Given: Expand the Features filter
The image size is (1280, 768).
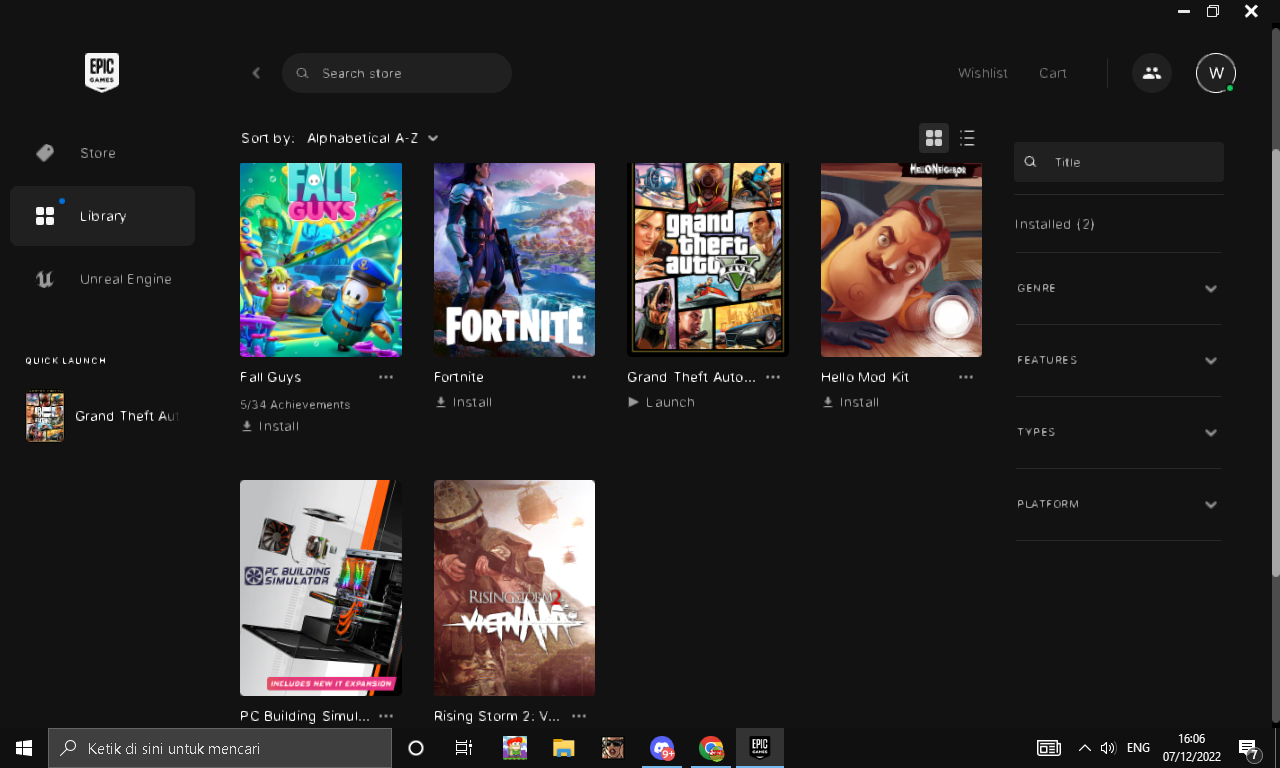Looking at the screenshot, I should 1119,360.
